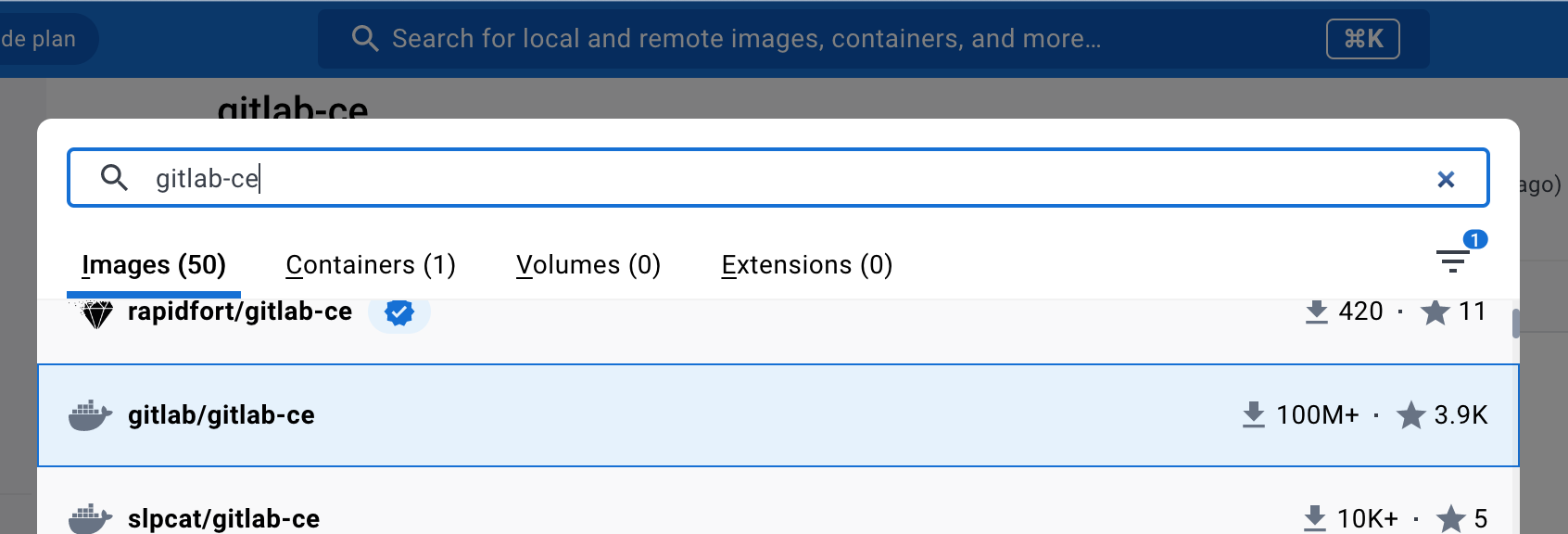Click the Docker whale icon for gitlab/gitlab-ce

pos(90,415)
